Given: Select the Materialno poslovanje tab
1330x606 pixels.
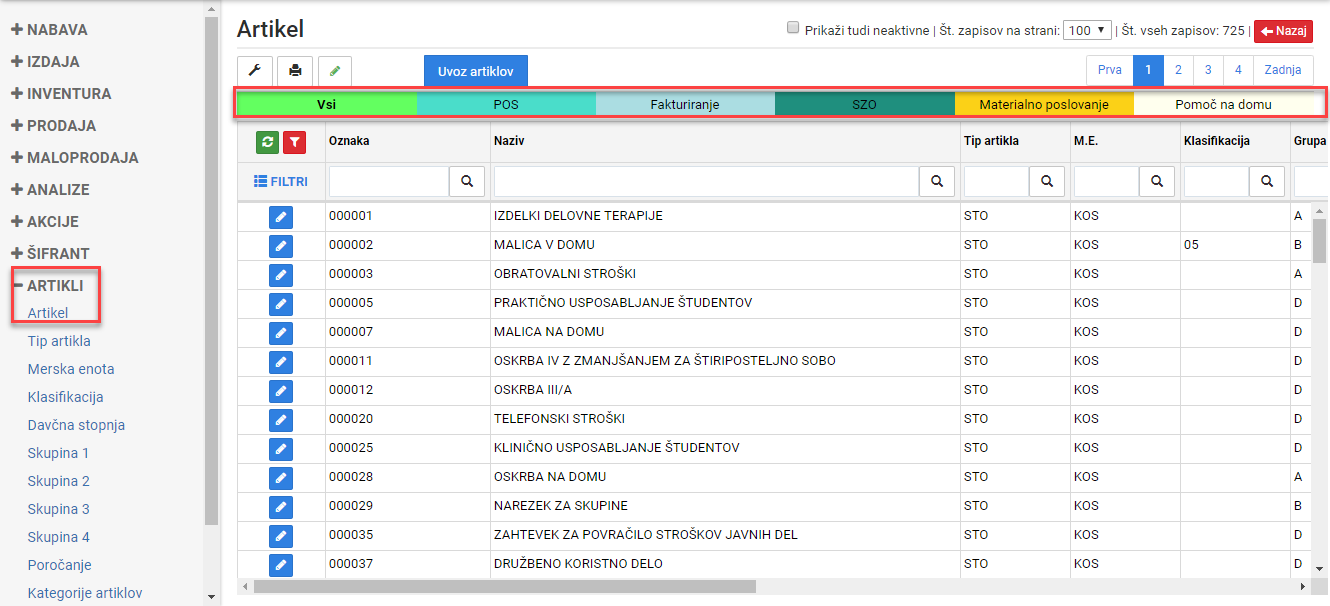Looking at the screenshot, I should pyautogui.click(x=1044, y=104).
